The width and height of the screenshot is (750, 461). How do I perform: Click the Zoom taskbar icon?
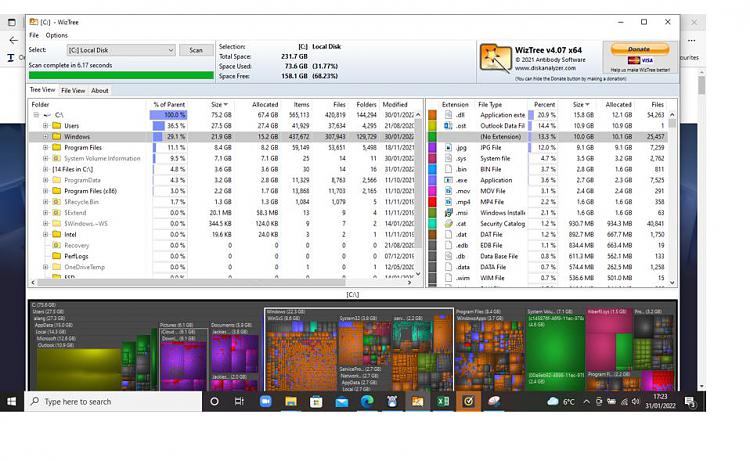click(265, 402)
